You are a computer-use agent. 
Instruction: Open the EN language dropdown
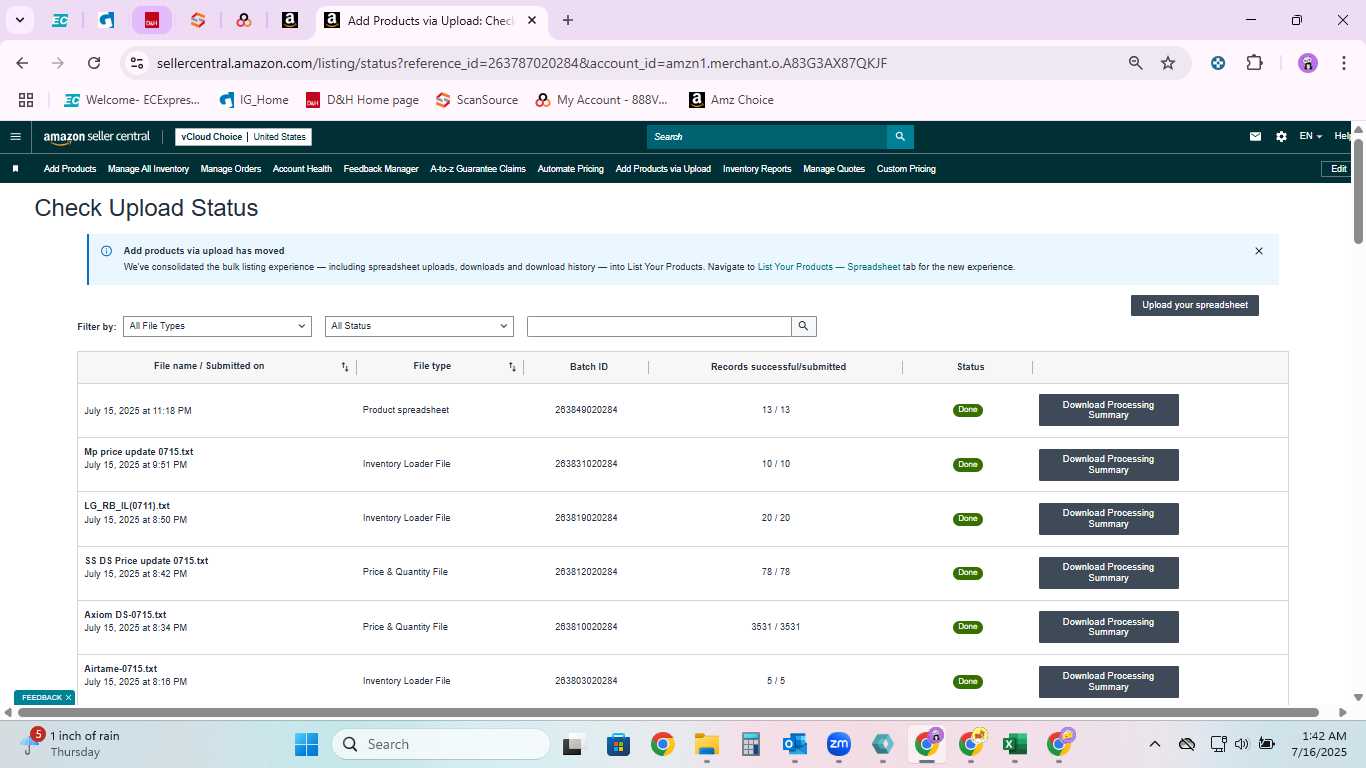[x=1310, y=137]
